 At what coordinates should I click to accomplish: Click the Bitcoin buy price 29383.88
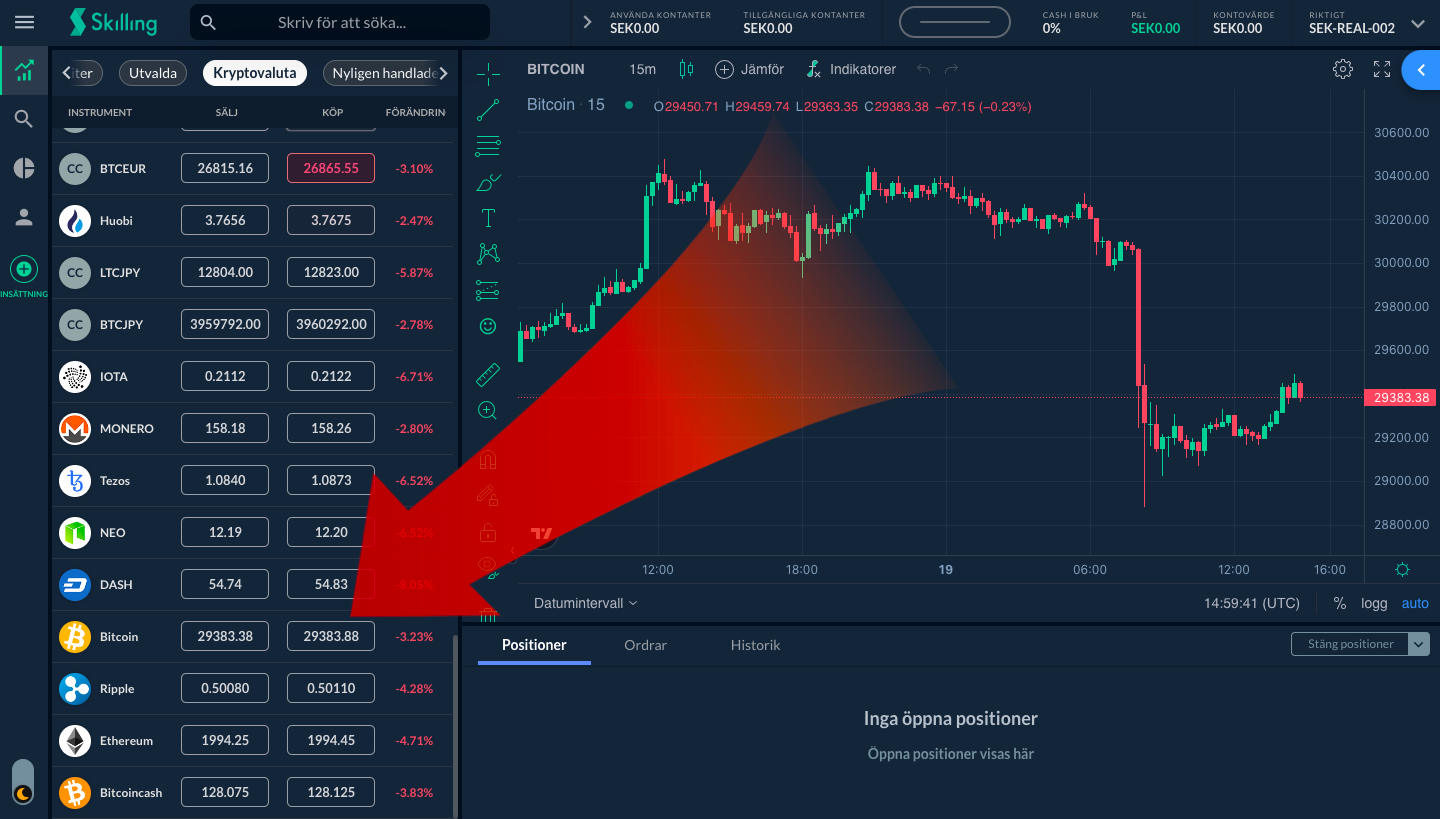[x=331, y=636]
